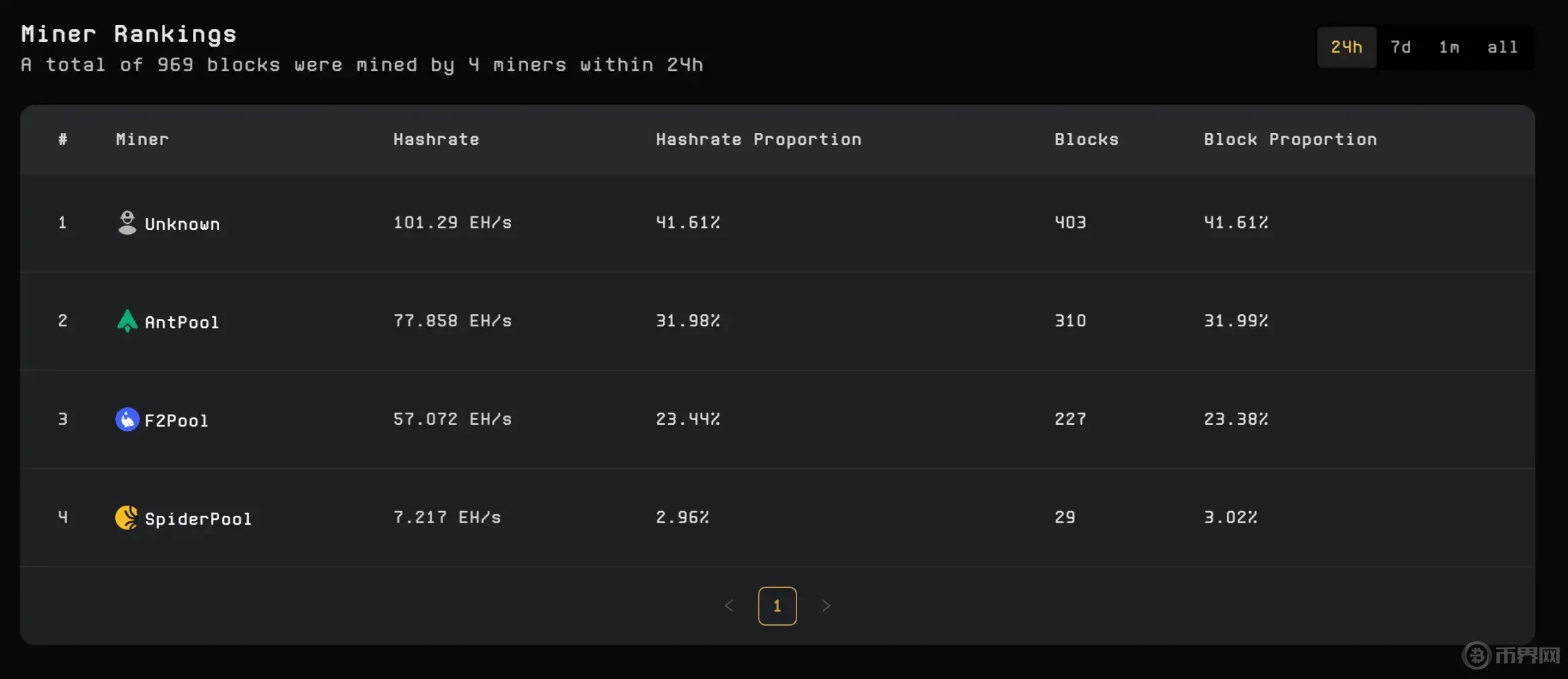Open the SpiderPool miner link
The width and height of the screenshot is (1568, 679).
coord(198,519)
